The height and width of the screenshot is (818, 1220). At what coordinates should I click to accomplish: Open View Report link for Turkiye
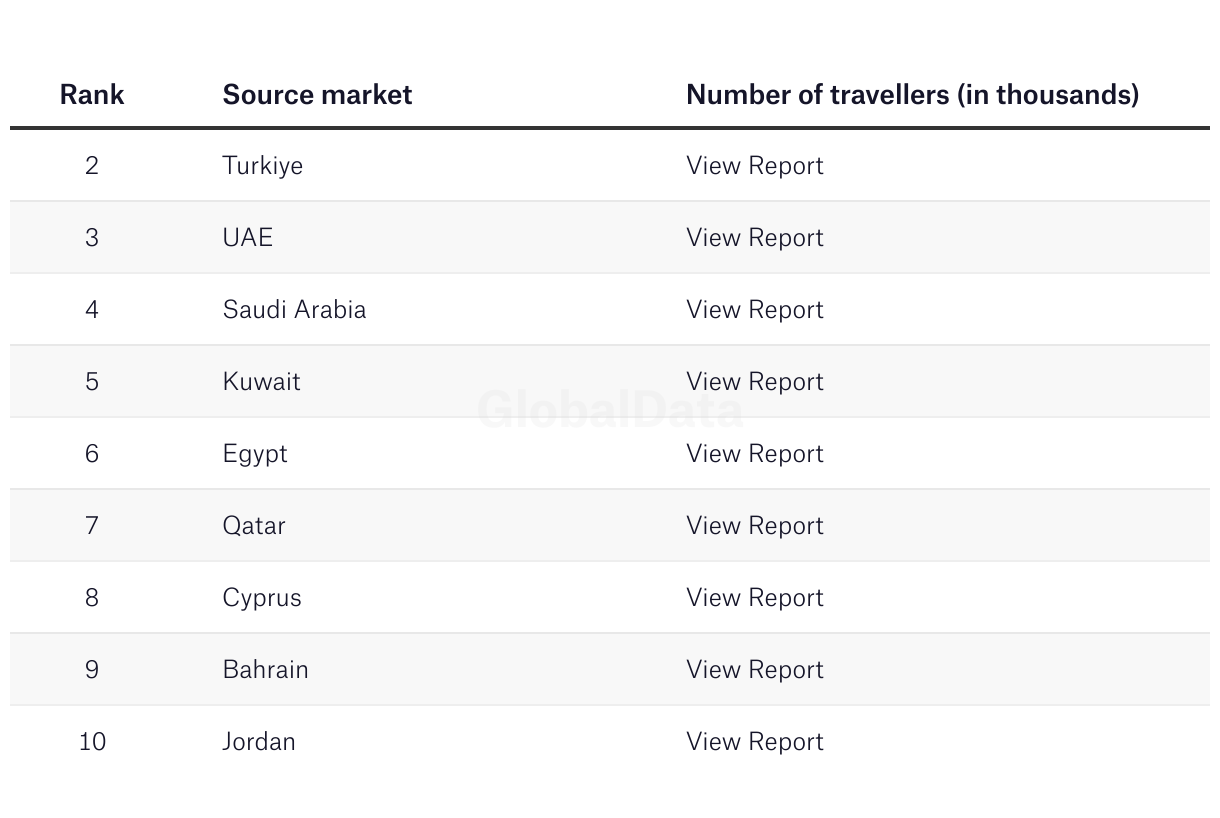(754, 166)
